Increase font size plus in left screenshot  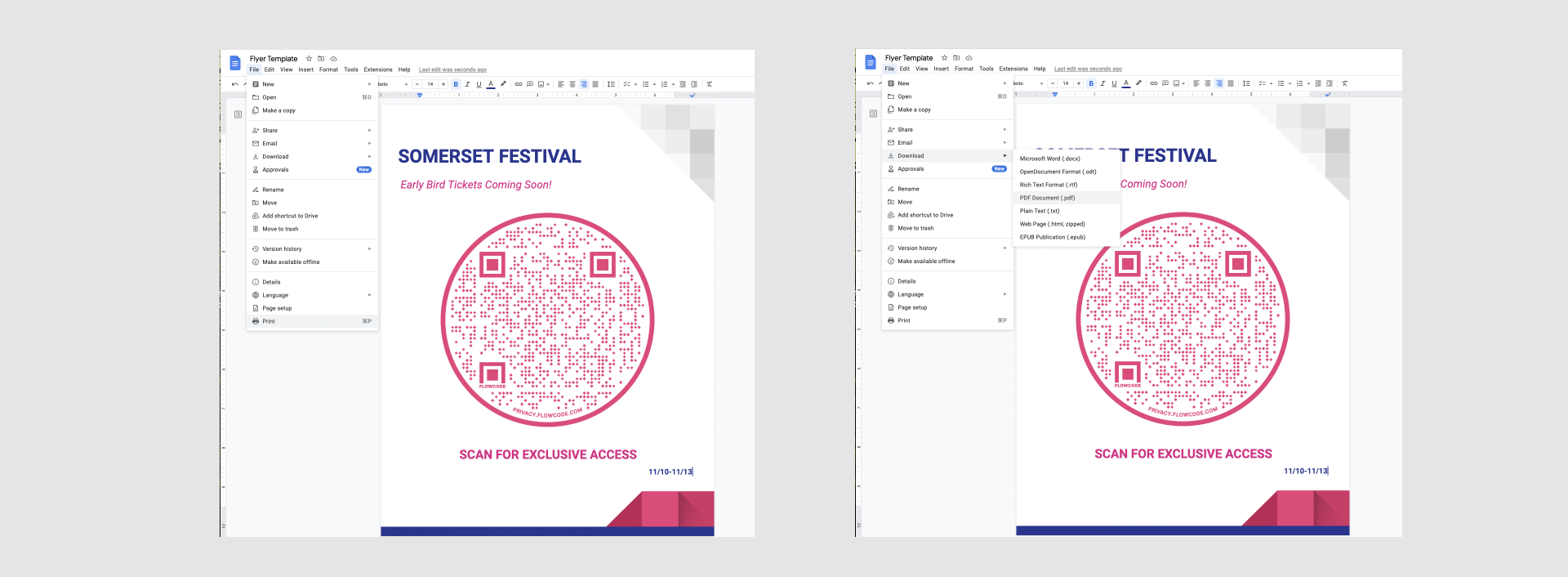tap(443, 84)
